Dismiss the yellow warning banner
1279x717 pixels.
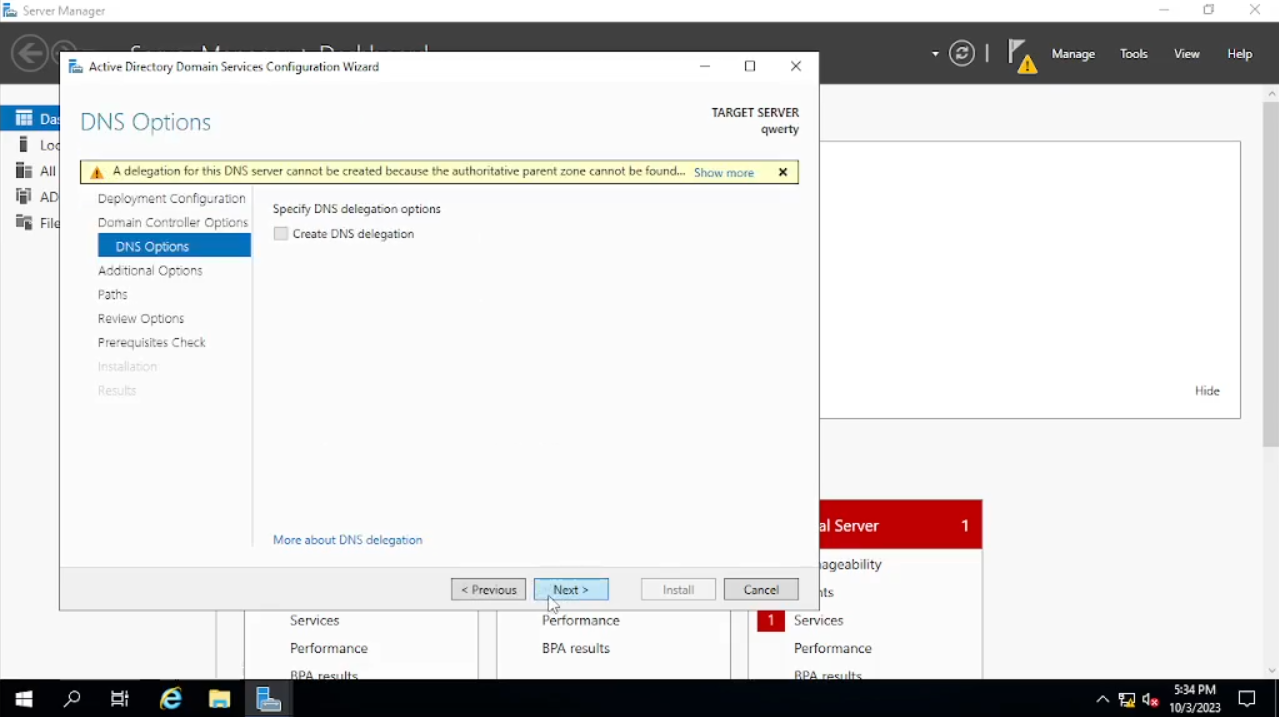pyautogui.click(x=783, y=172)
